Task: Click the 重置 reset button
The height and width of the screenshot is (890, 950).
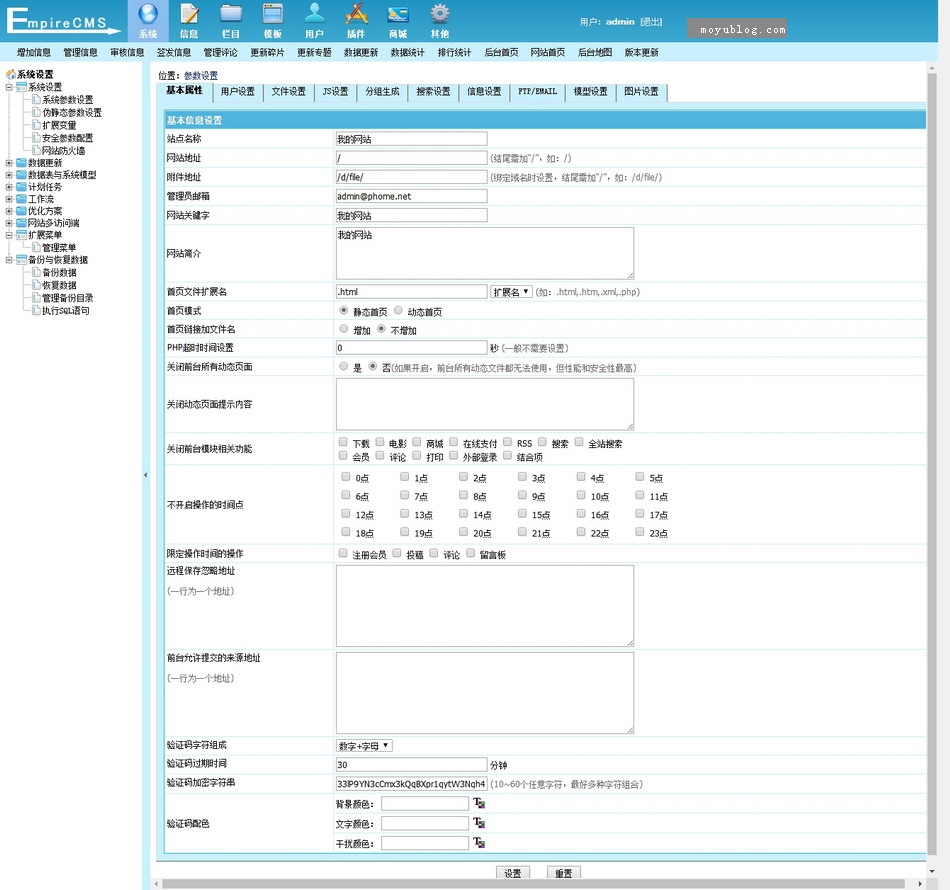Action: (x=563, y=872)
